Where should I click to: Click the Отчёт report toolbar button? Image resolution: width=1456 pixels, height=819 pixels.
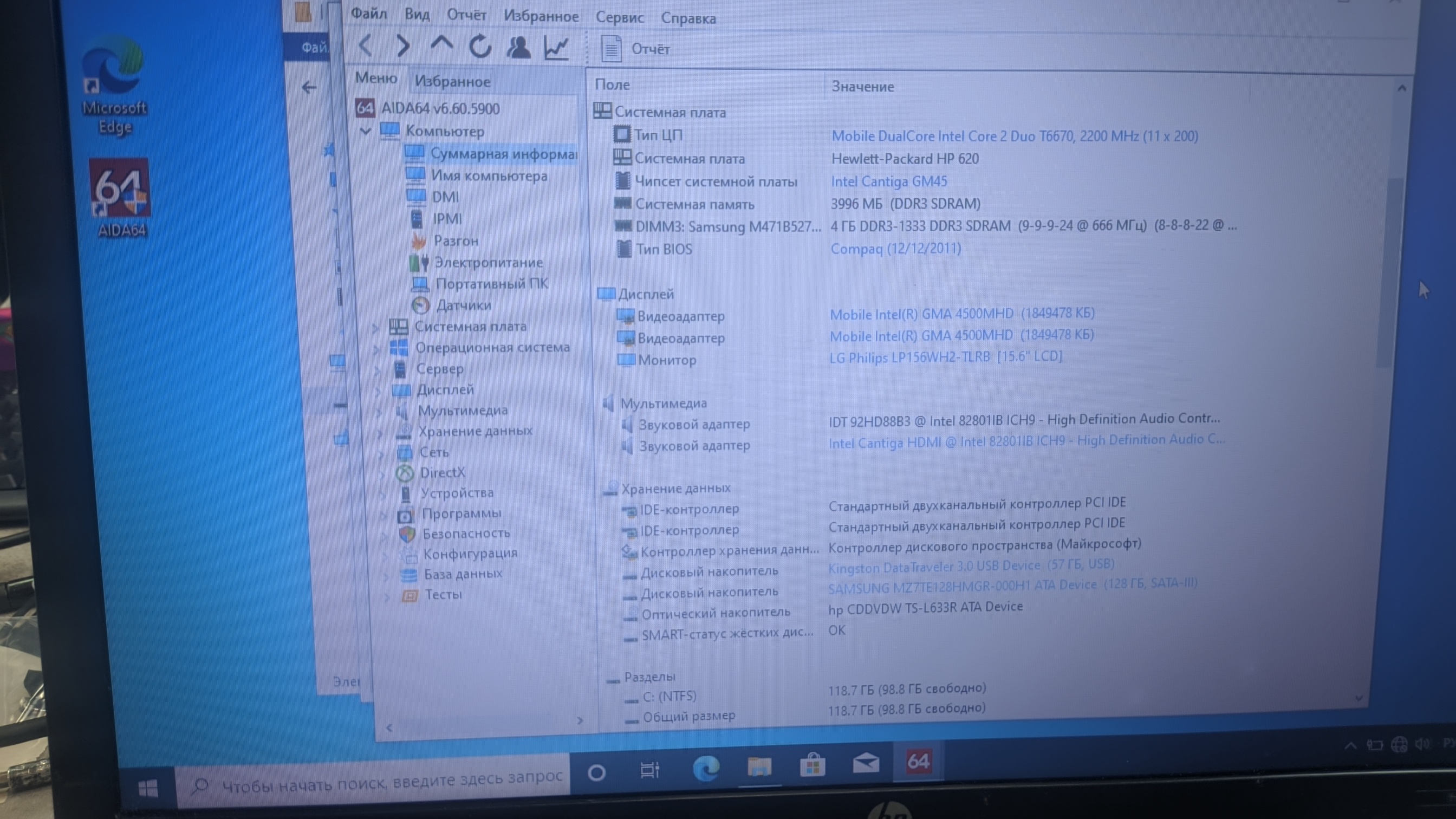click(x=635, y=49)
